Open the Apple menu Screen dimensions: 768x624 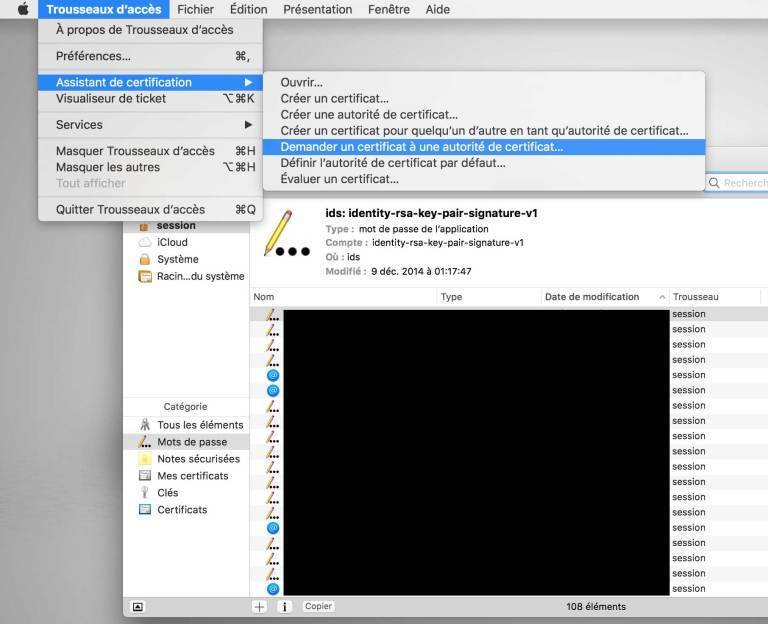tap(22, 9)
